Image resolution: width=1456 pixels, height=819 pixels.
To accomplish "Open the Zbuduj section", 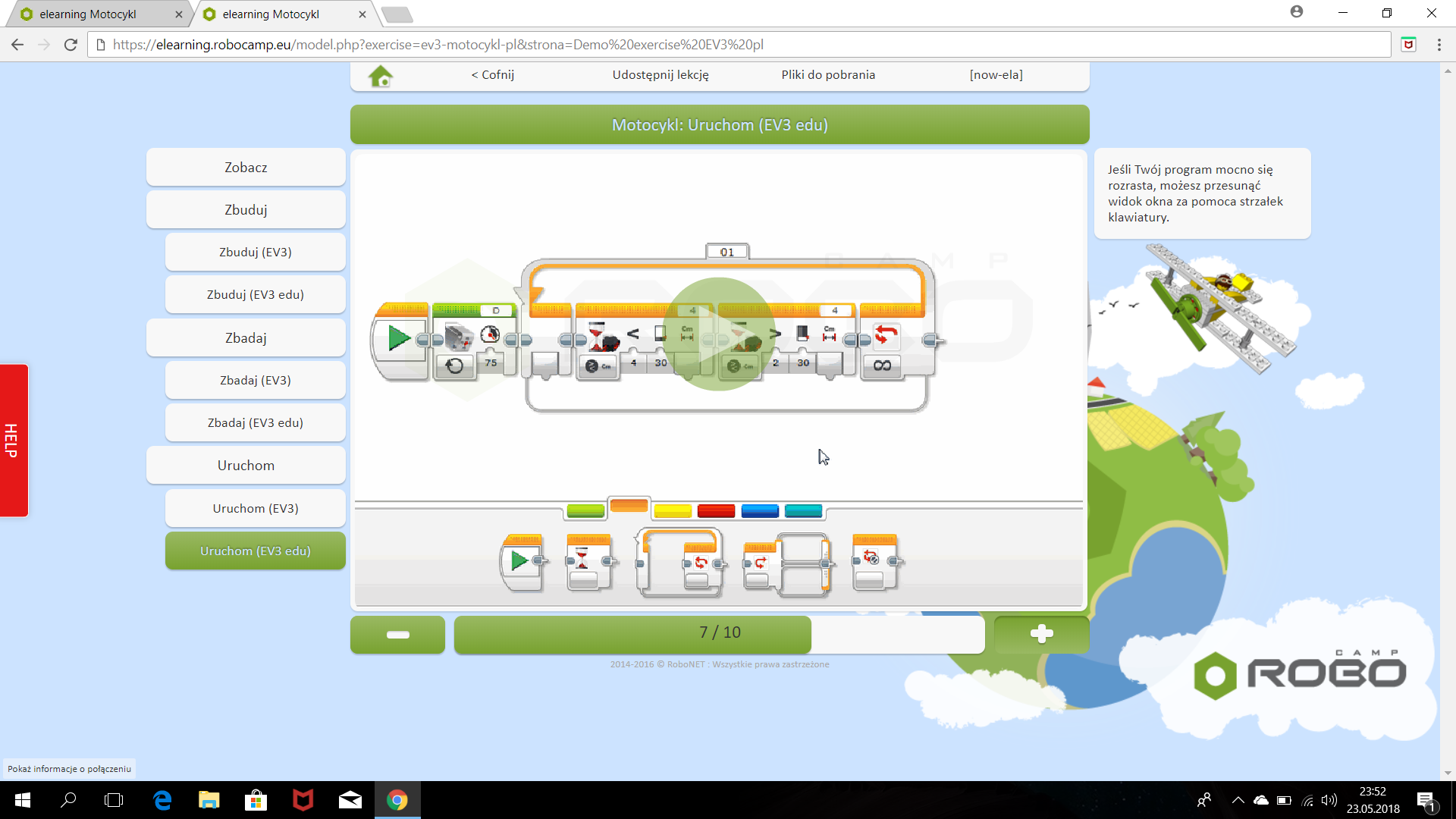I will point(246,210).
